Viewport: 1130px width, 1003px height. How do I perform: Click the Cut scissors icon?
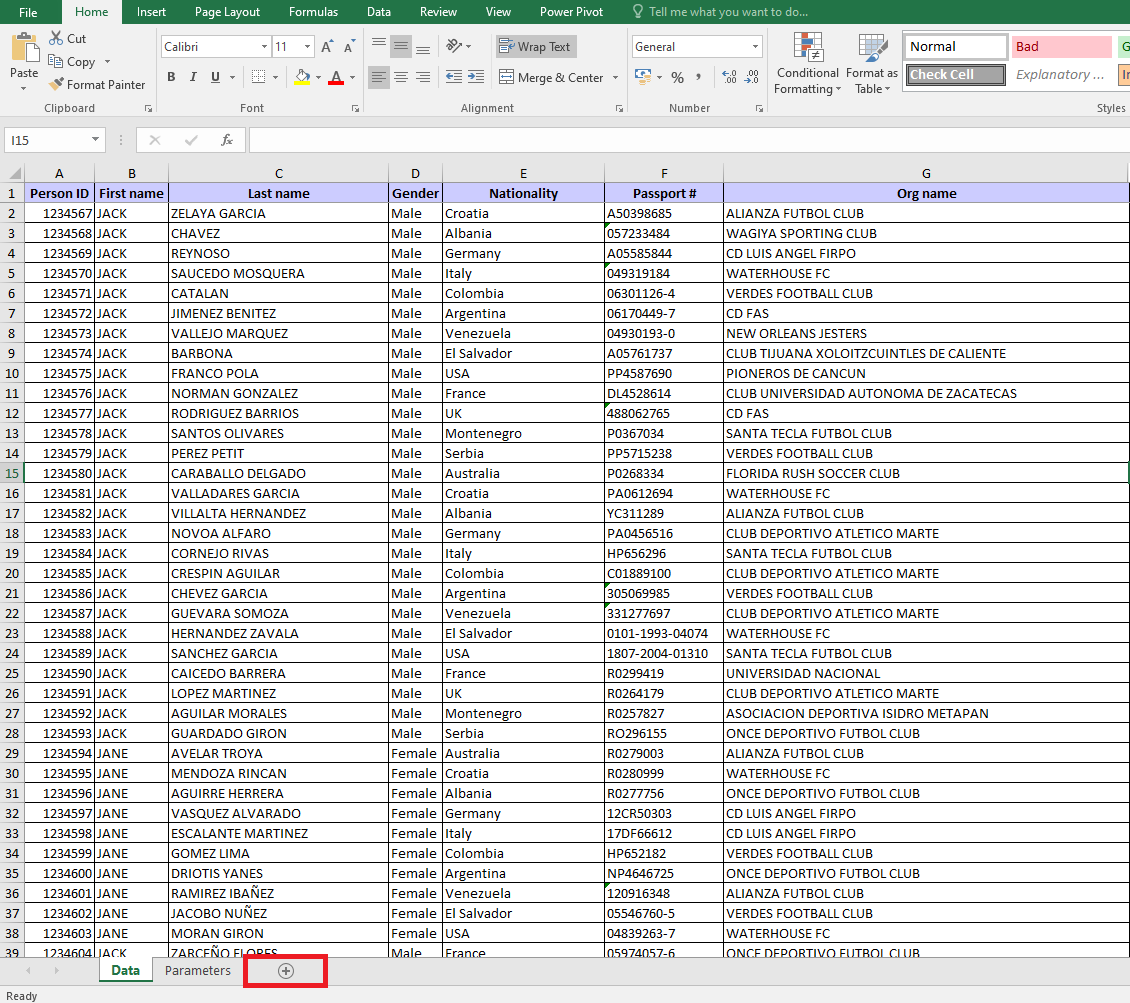56,38
